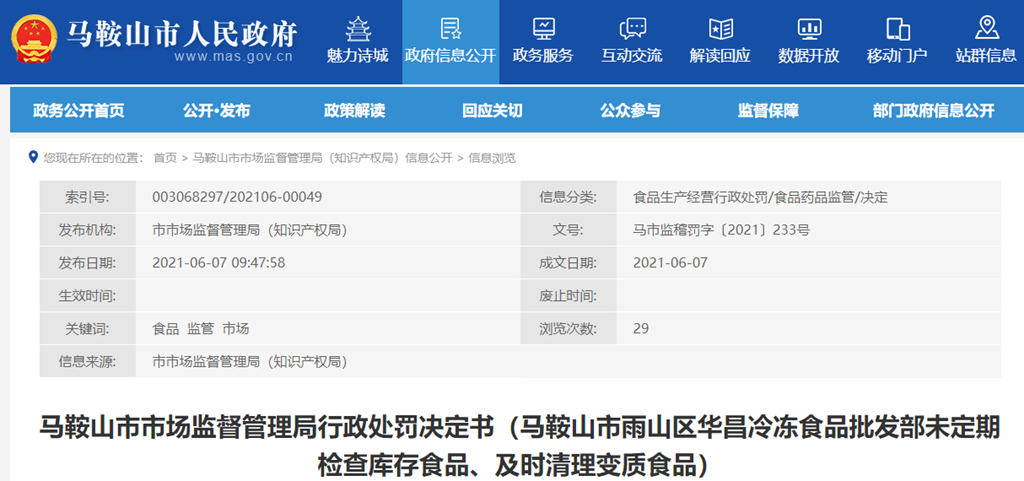This screenshot has height=481, width=1024.
Task: Click the 首页 breadcrumb link
Action: coord(165,158)
